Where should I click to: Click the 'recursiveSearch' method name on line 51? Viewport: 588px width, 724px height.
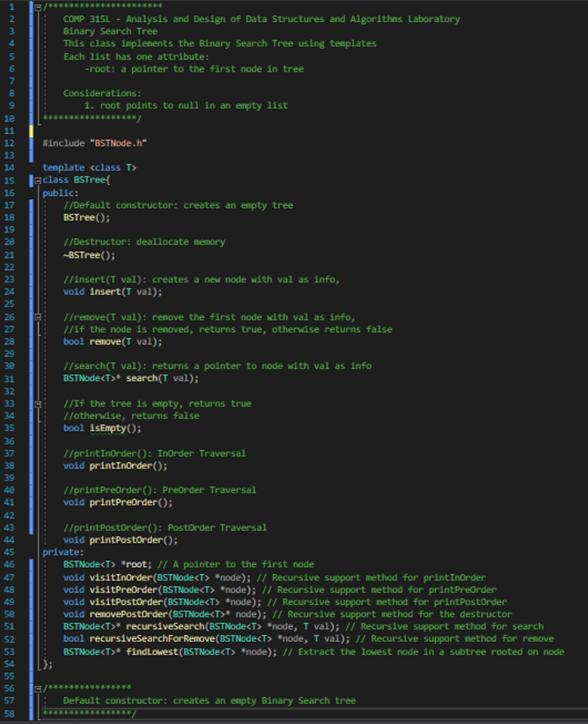pyautogui.click(x=165, y=627)
